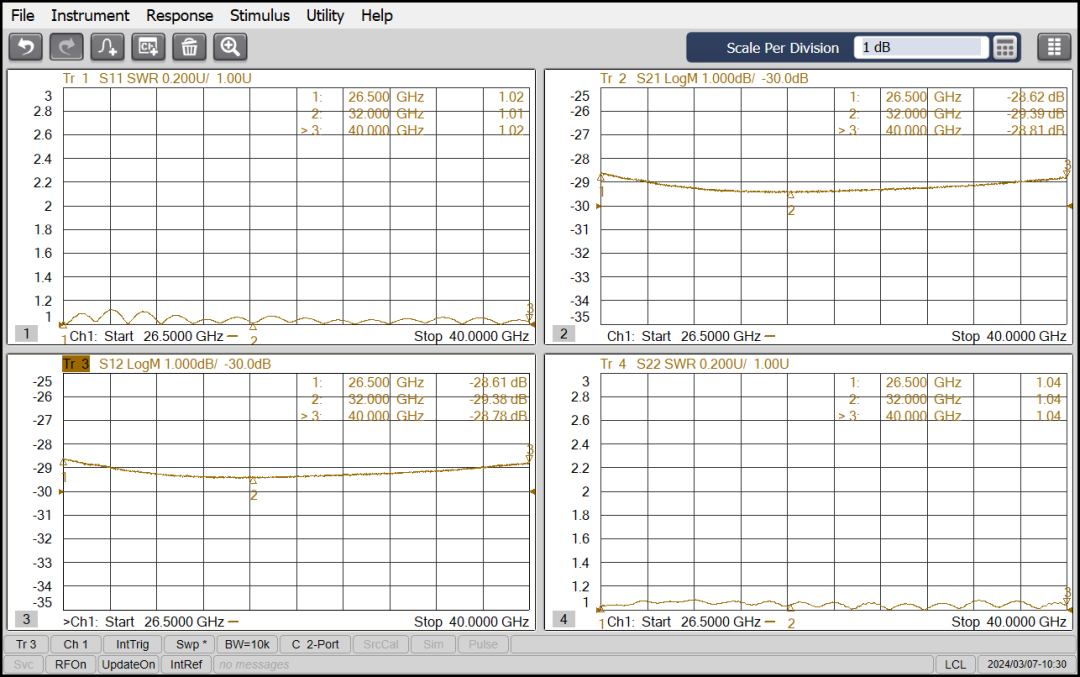
Task: Select window number 1 badge
Action: [x=26, y=334]
